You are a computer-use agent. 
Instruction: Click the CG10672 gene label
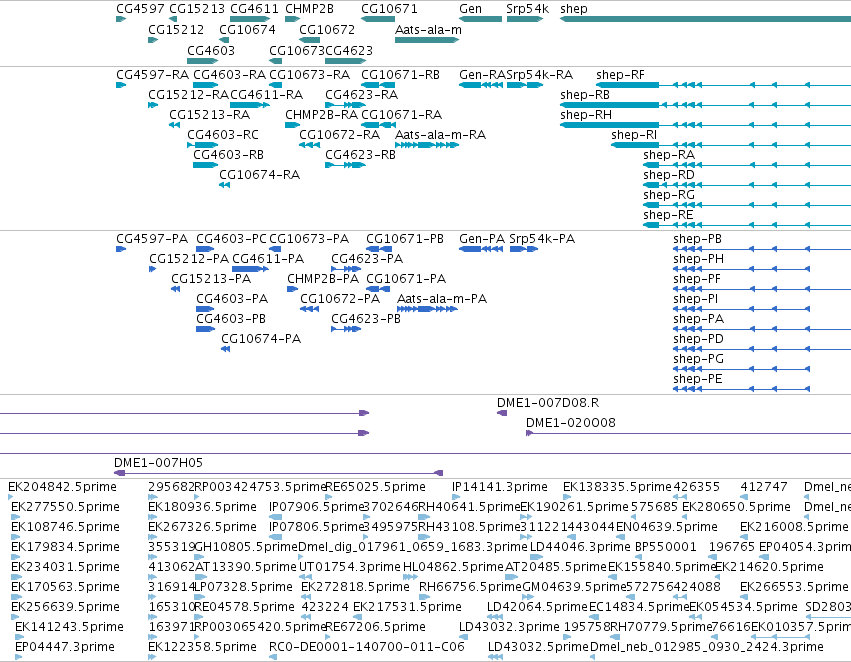point(327,29)
